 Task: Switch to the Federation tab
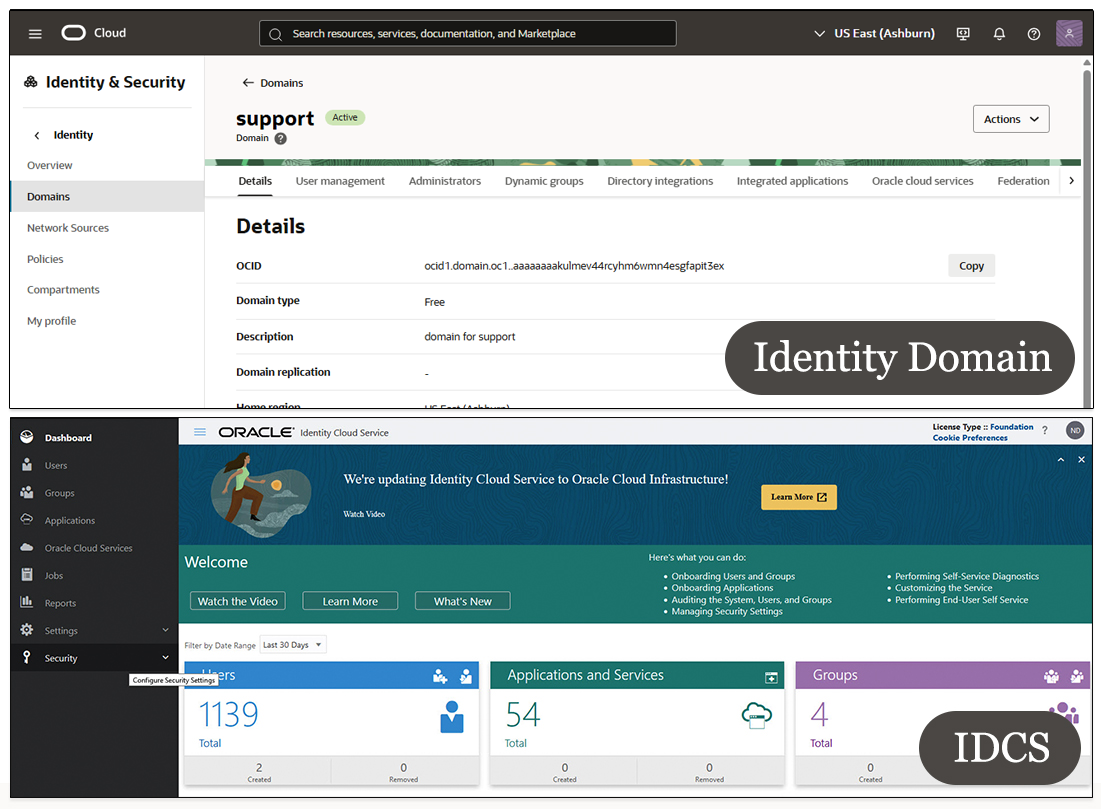[x=1023, y=181]
